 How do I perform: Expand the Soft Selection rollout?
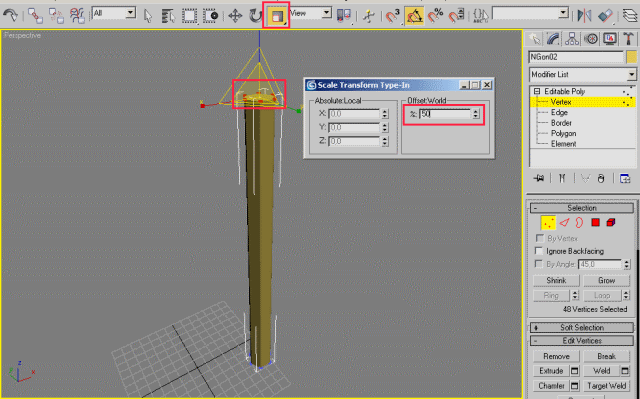582,328
